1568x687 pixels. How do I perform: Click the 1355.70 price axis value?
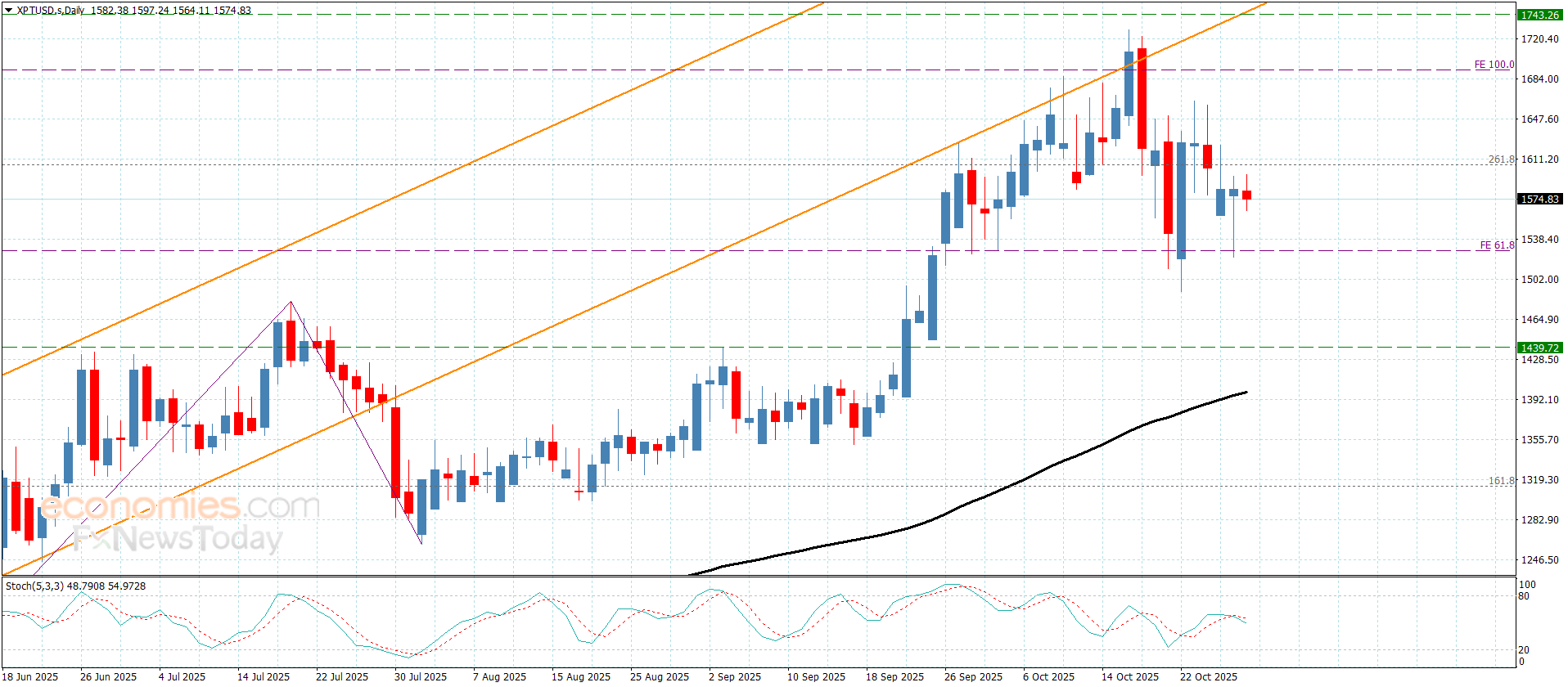1539,439
